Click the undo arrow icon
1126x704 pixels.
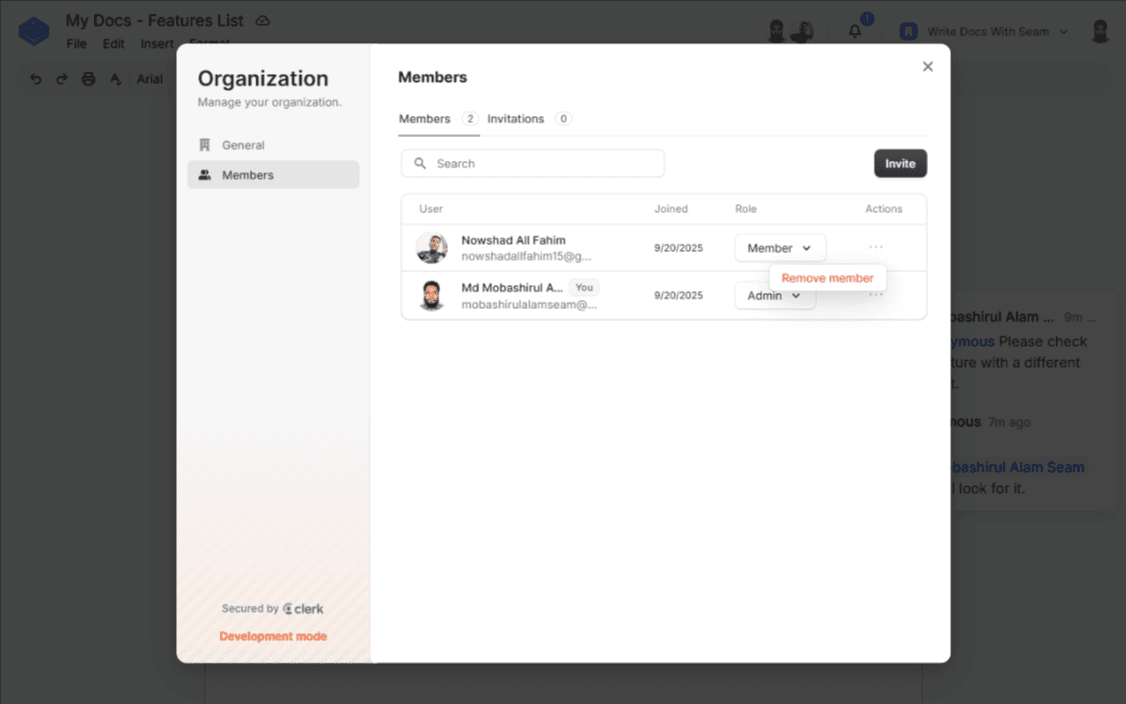coord(36,79)
